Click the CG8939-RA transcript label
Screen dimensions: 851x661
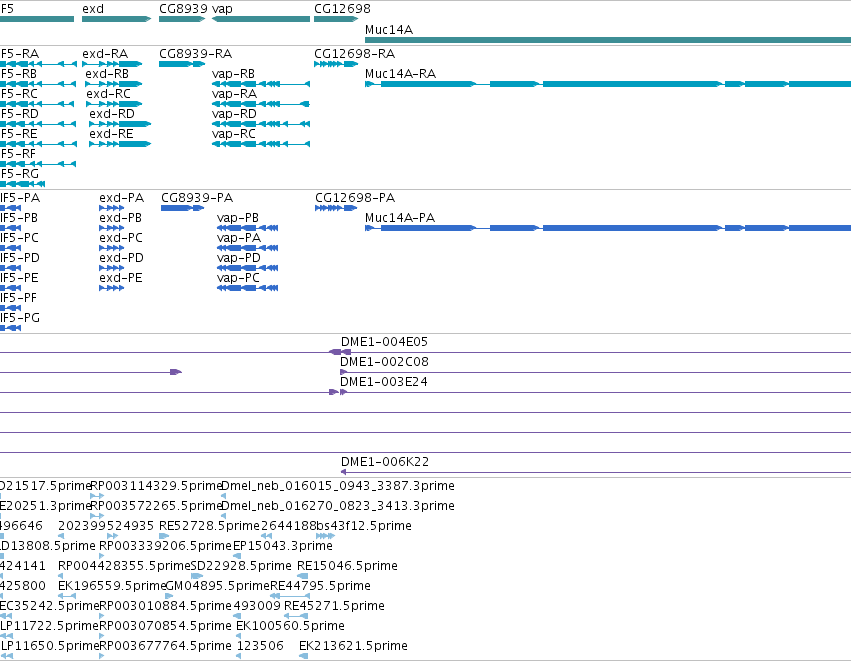point(195,54)
